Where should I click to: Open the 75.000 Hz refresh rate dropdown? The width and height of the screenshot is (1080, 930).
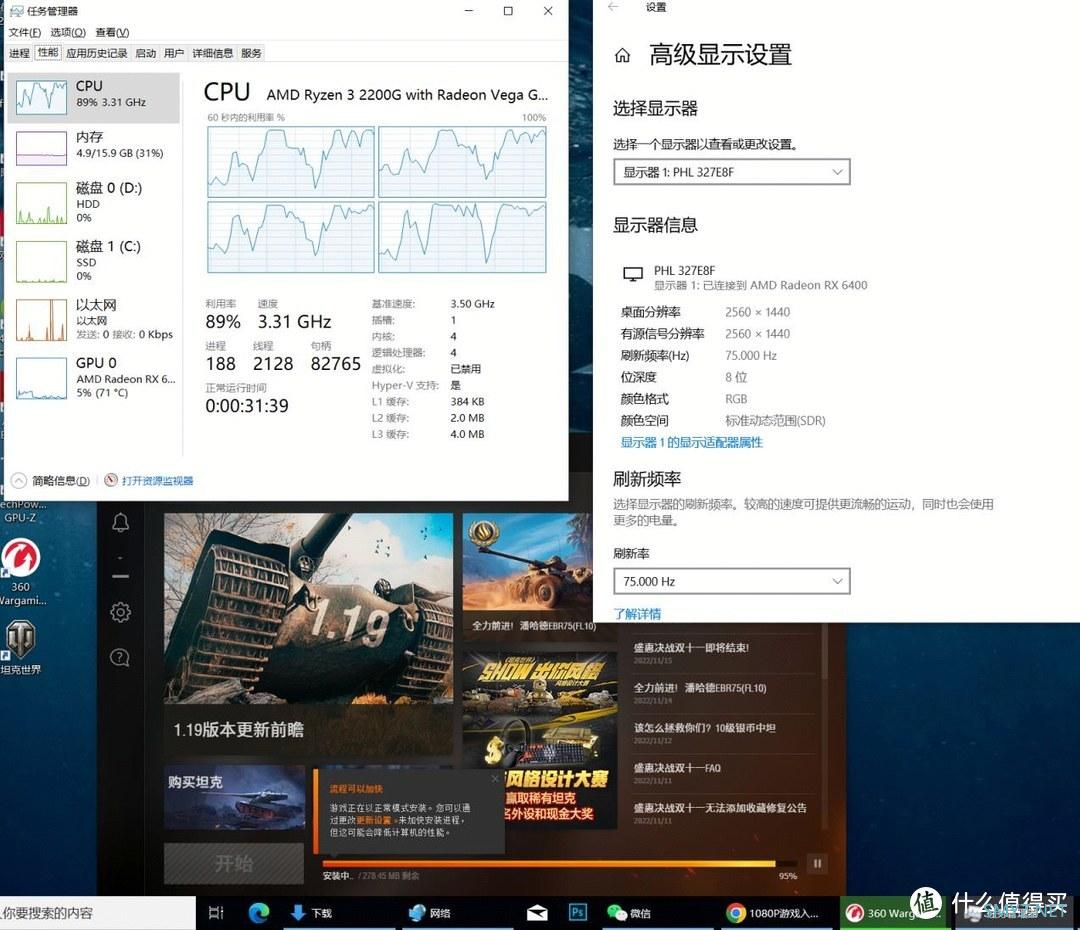coord(731,581)
